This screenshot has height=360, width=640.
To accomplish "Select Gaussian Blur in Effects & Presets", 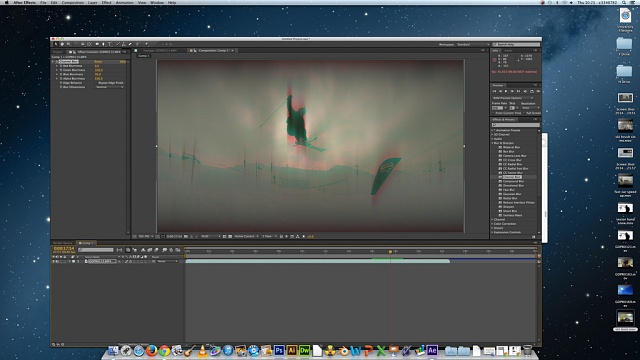I will pyautogui.click(x=512, y=194).
